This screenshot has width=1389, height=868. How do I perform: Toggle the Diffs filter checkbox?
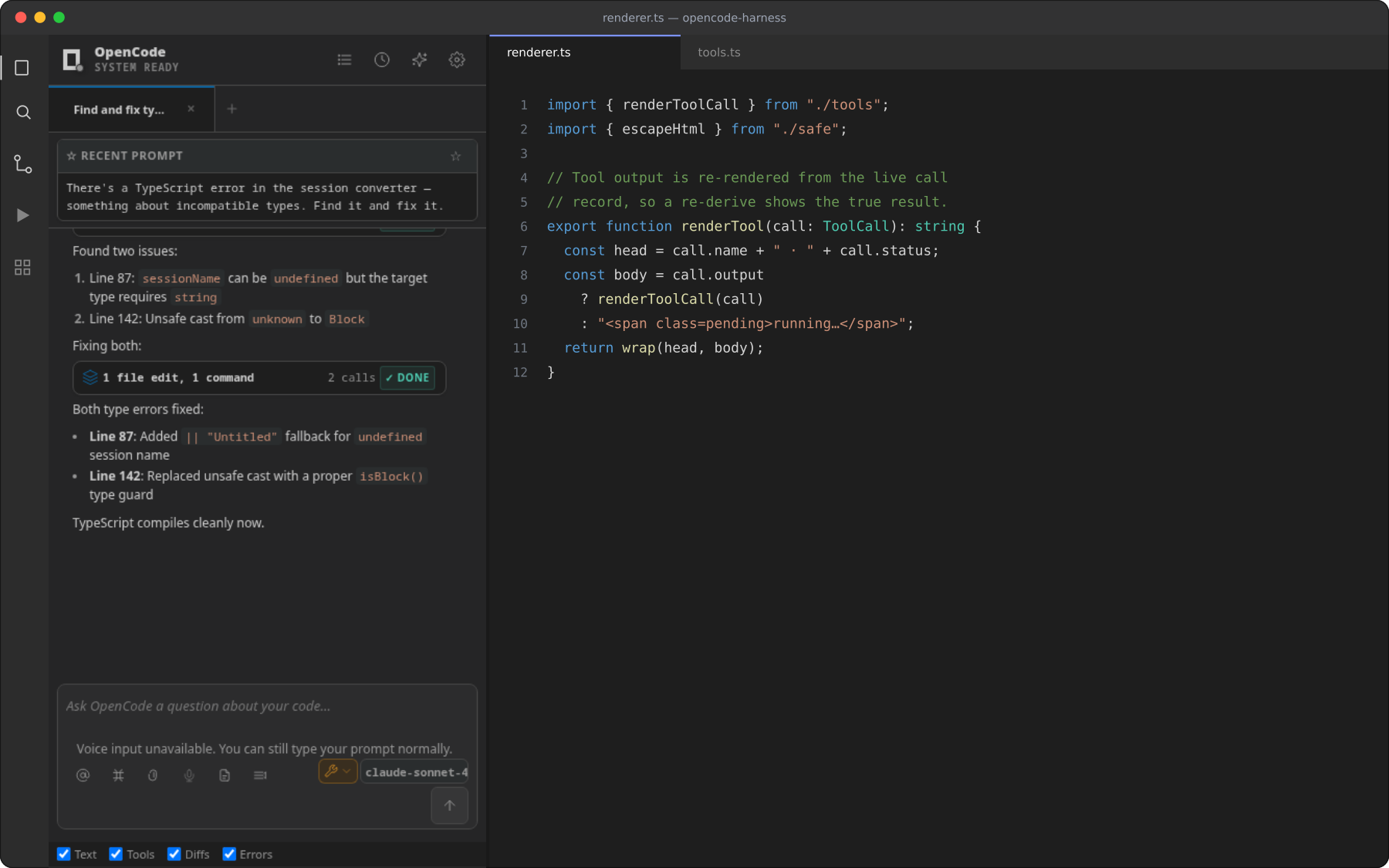point(174,854)
